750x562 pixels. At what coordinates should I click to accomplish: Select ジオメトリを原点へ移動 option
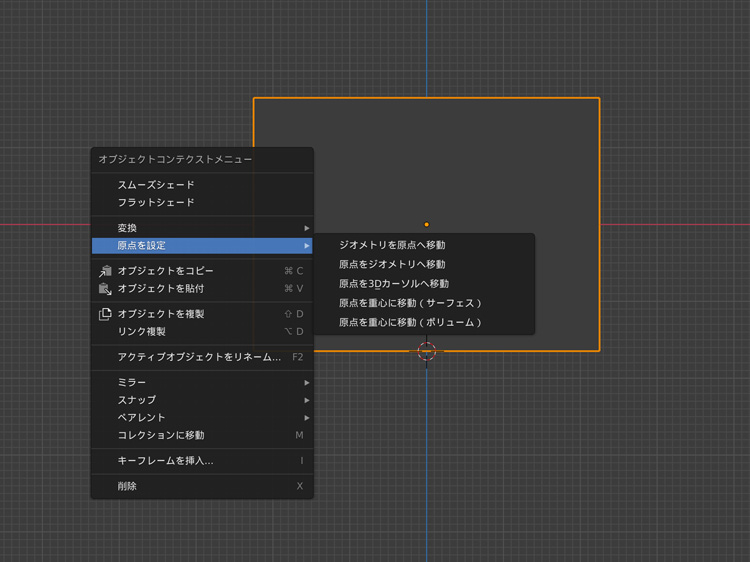392,245
